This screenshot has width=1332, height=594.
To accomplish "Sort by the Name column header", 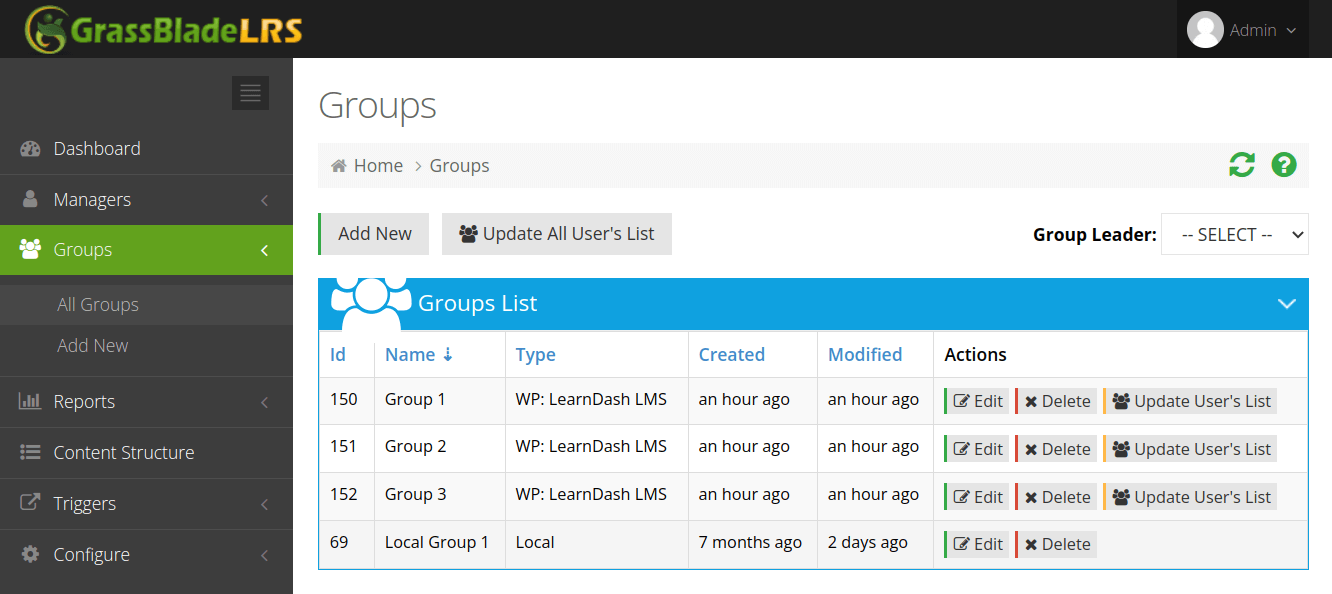I will 410,355.
